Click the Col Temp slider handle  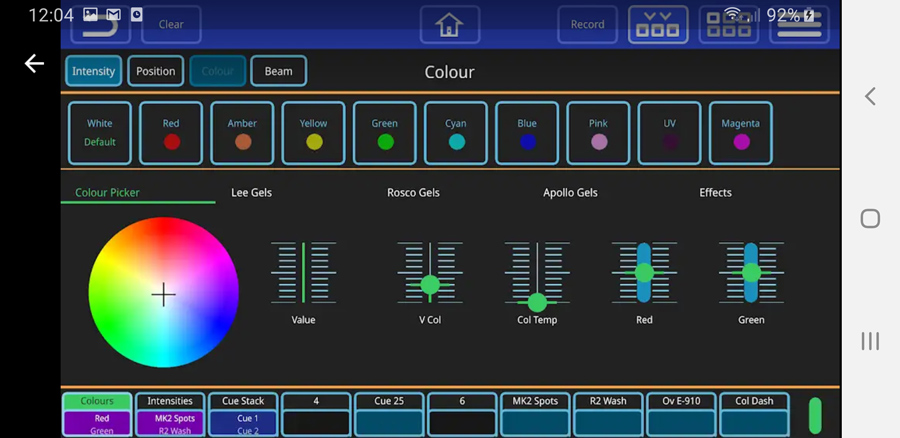[537, 303]
